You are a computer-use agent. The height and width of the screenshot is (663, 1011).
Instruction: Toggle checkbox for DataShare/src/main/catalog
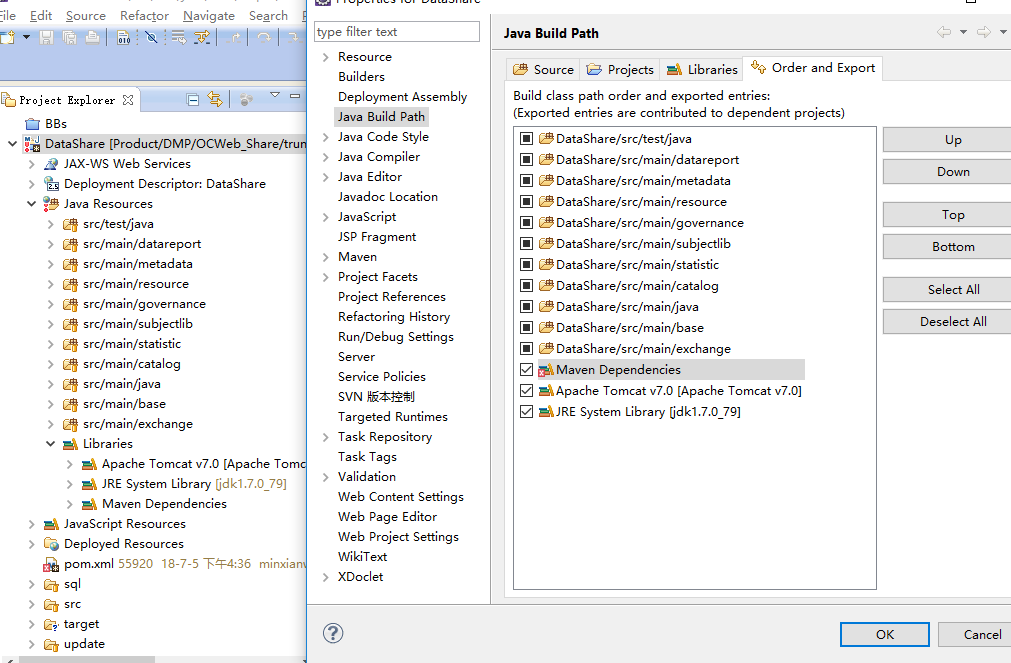(526, 286)
